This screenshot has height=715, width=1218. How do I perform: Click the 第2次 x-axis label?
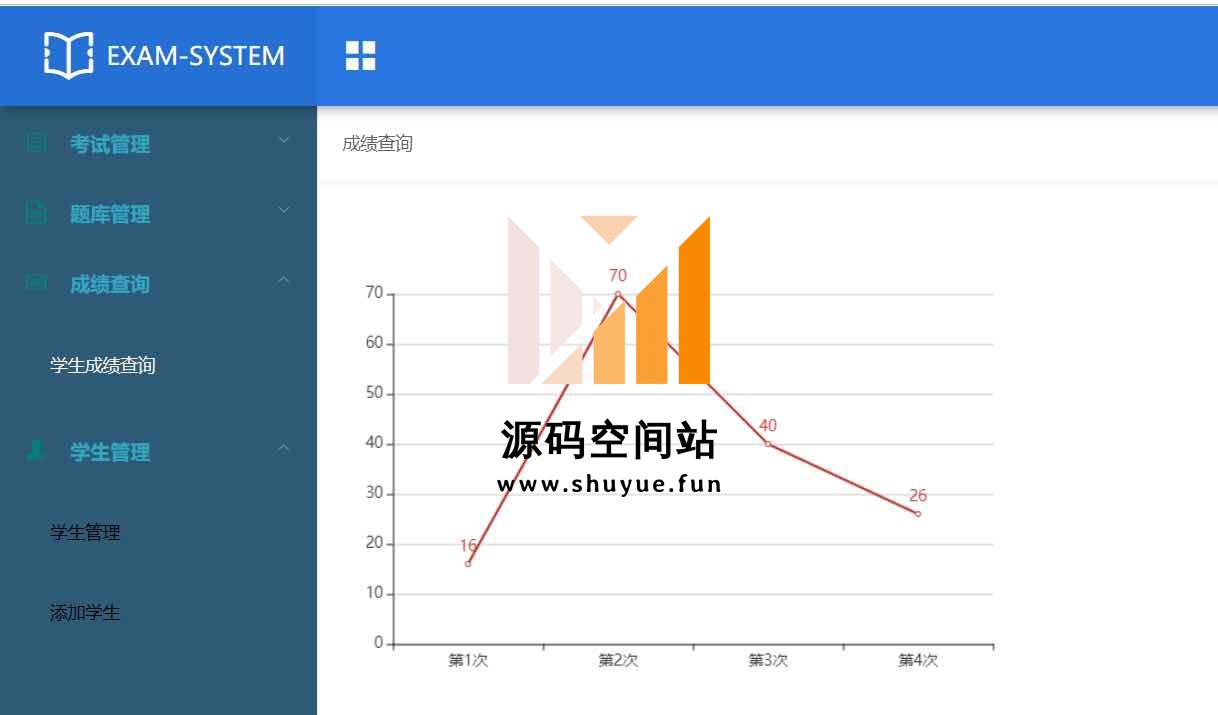(618, 661)
